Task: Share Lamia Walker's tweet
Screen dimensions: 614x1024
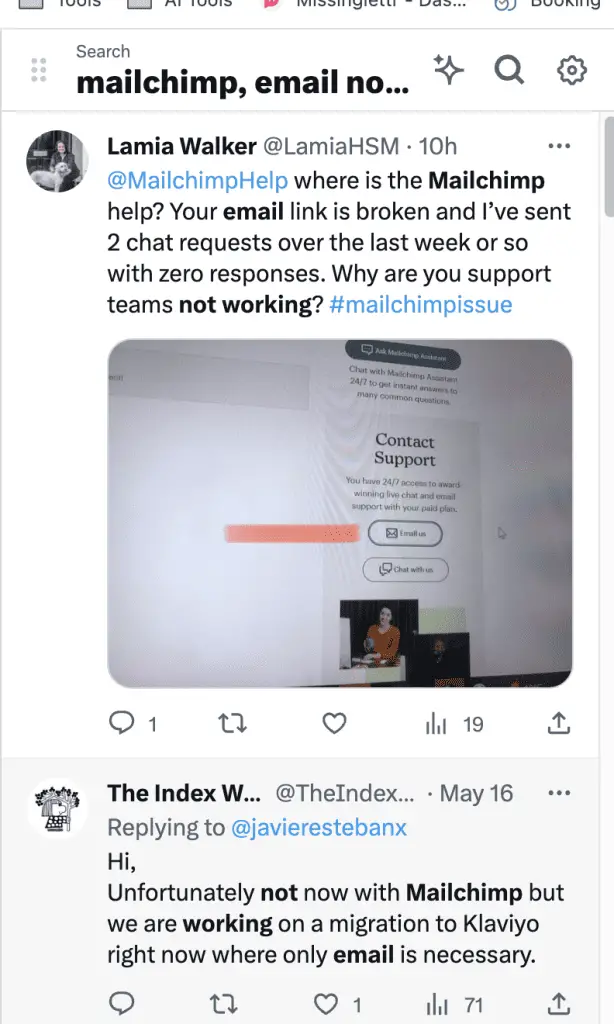Action: [558, 723]
